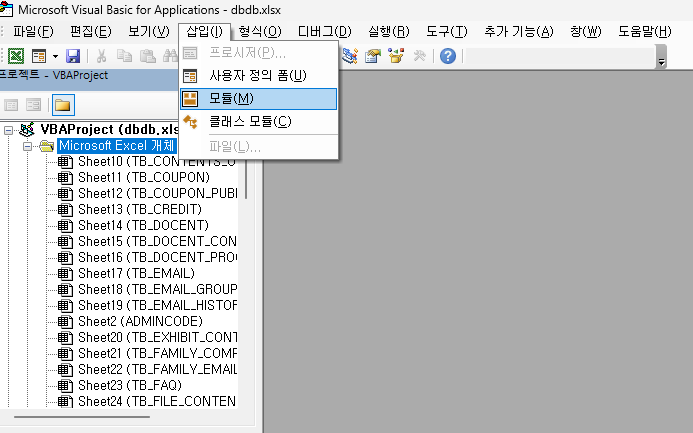The image size is (693, 433).
Task: Click View Code icon in project panel
Action: [x=11, y=105]
